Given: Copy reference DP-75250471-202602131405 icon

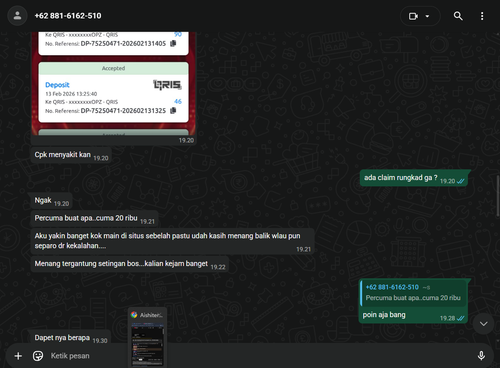Looking at the screenshot, I should tap(173, 43).
